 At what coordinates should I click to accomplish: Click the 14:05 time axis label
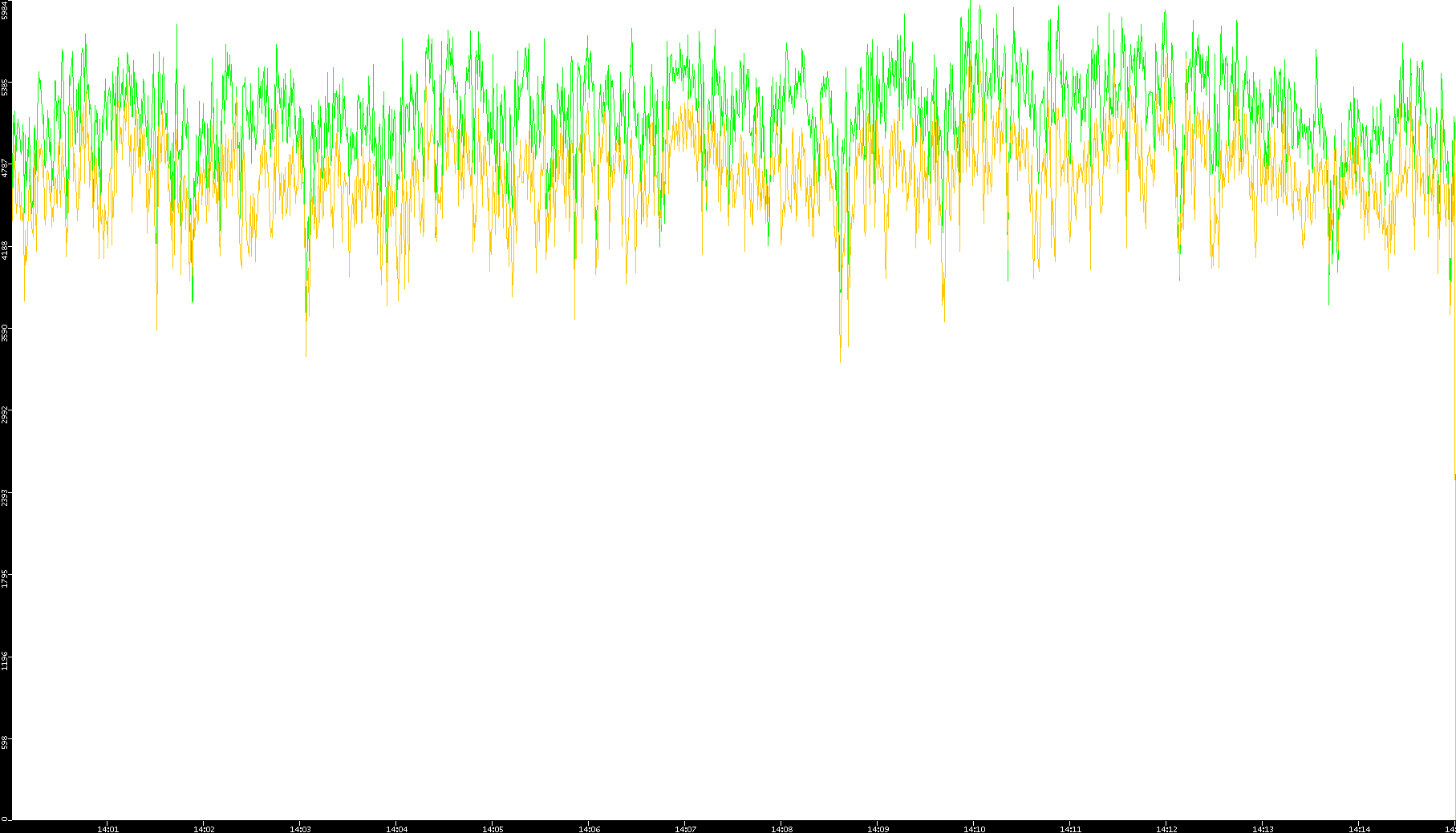point(493,829)
